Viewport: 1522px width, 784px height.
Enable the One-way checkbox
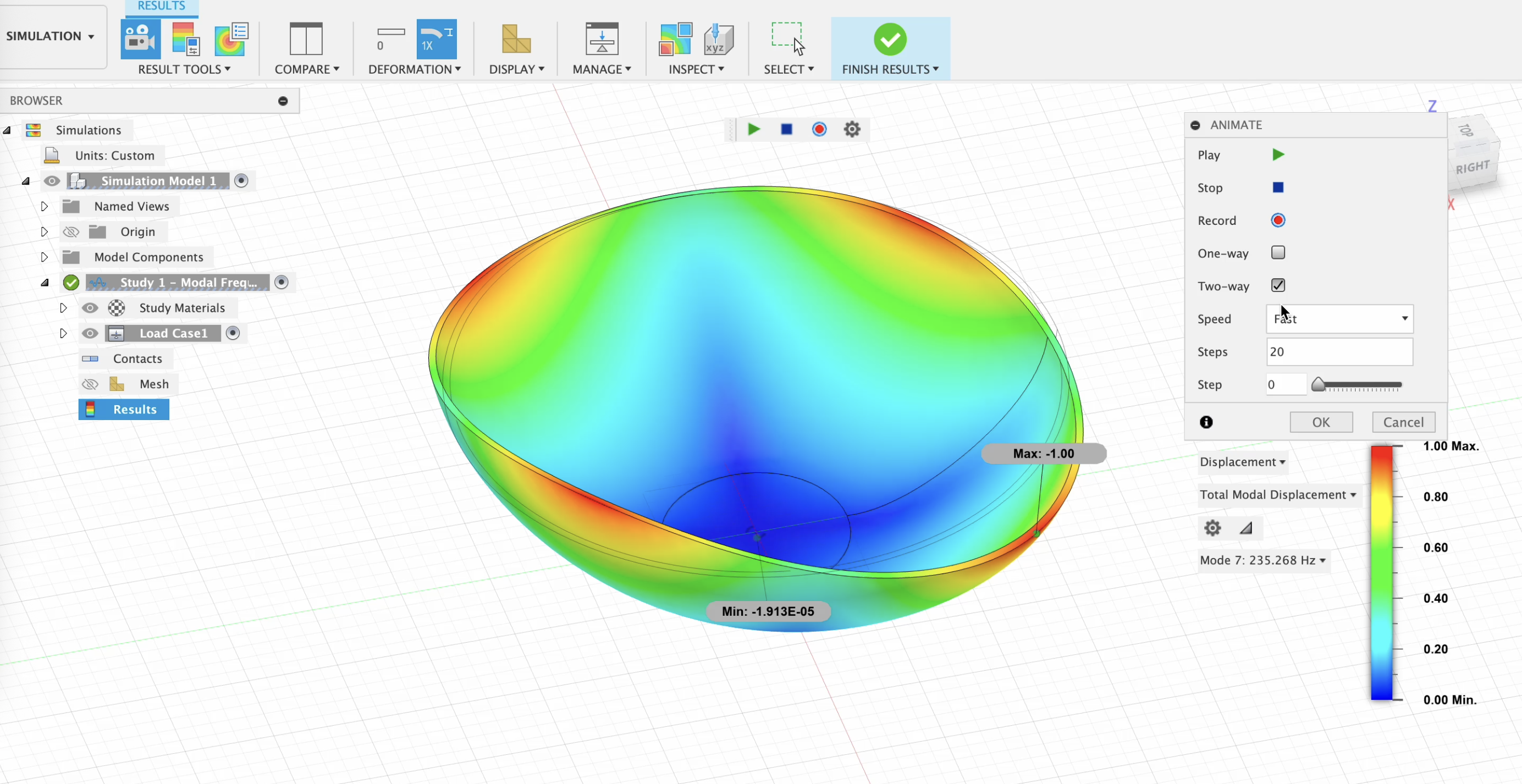(x=1278, y=253)
